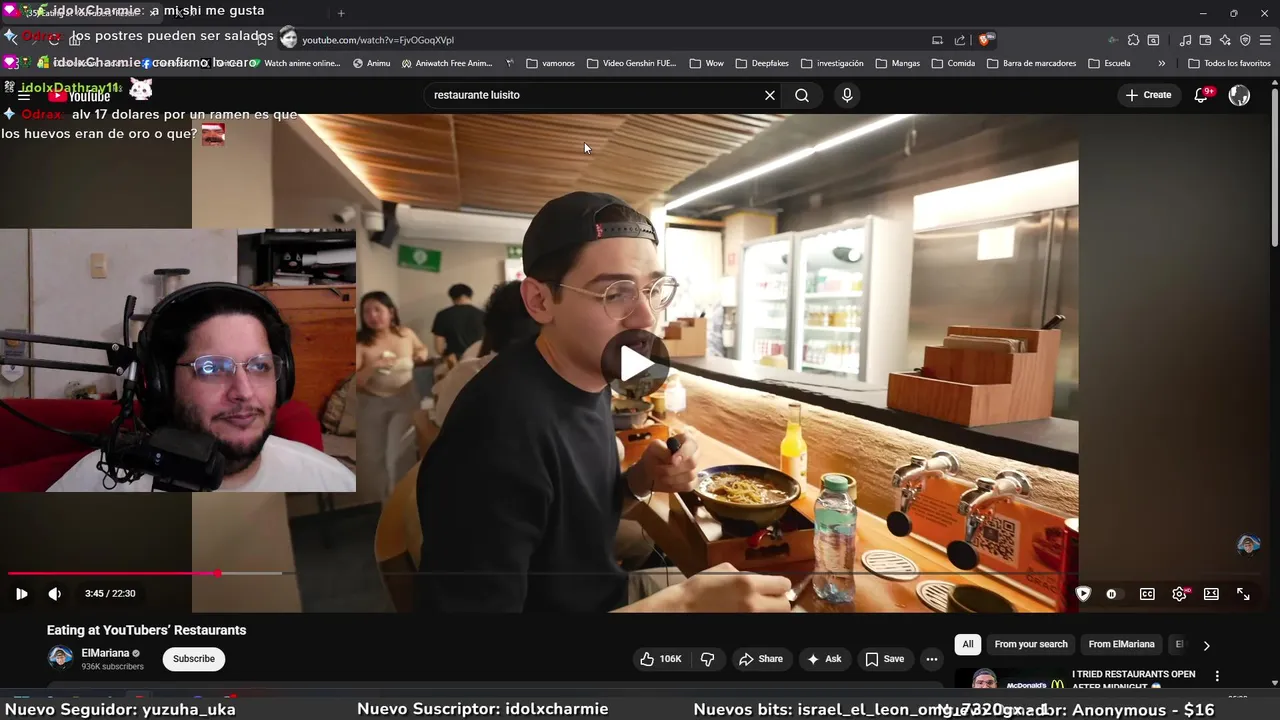Open options for I Tried Restaurants video
Image resolution: width=1280 pixels, height=720 pixels.
(x=1217, y=676)
